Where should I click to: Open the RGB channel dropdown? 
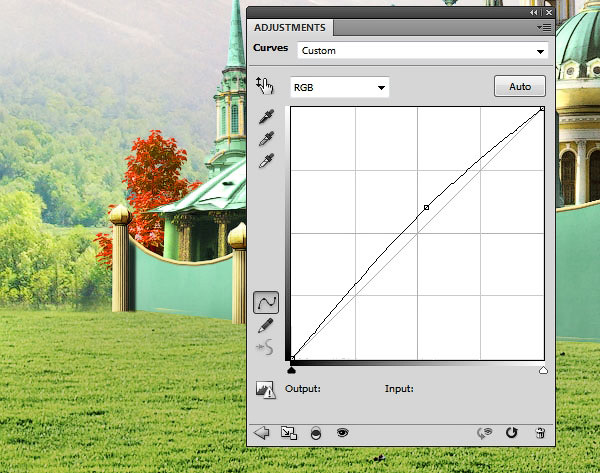tap(339, 87)
